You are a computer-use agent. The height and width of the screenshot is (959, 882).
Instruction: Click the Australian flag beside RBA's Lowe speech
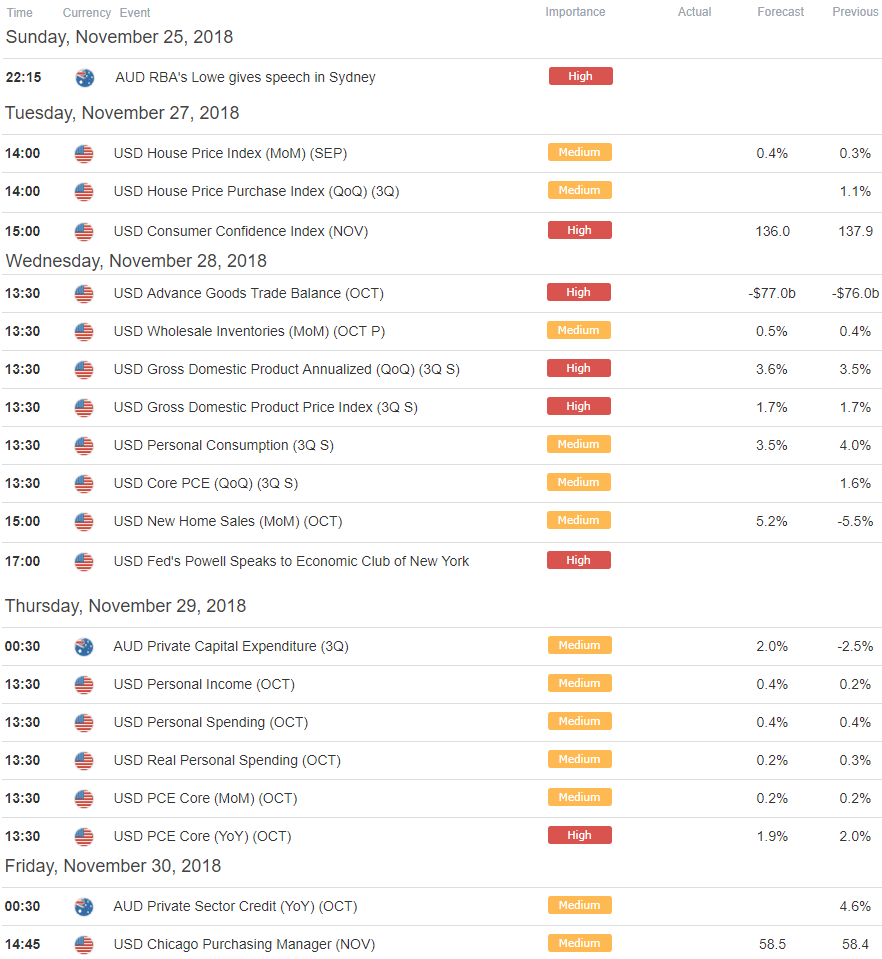tap(85, 78)
